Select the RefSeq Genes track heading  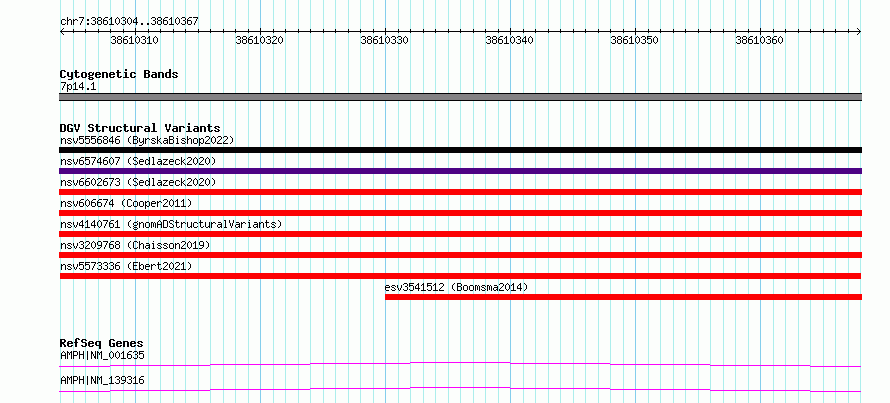pyautogui.click(x=101, y=343)
